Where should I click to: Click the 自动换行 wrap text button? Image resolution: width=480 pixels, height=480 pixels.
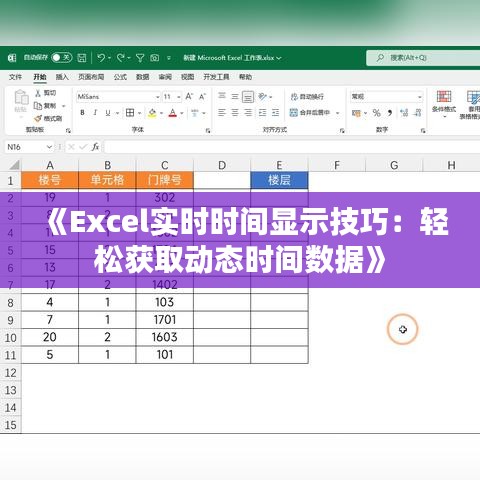(x=307, y=97)
